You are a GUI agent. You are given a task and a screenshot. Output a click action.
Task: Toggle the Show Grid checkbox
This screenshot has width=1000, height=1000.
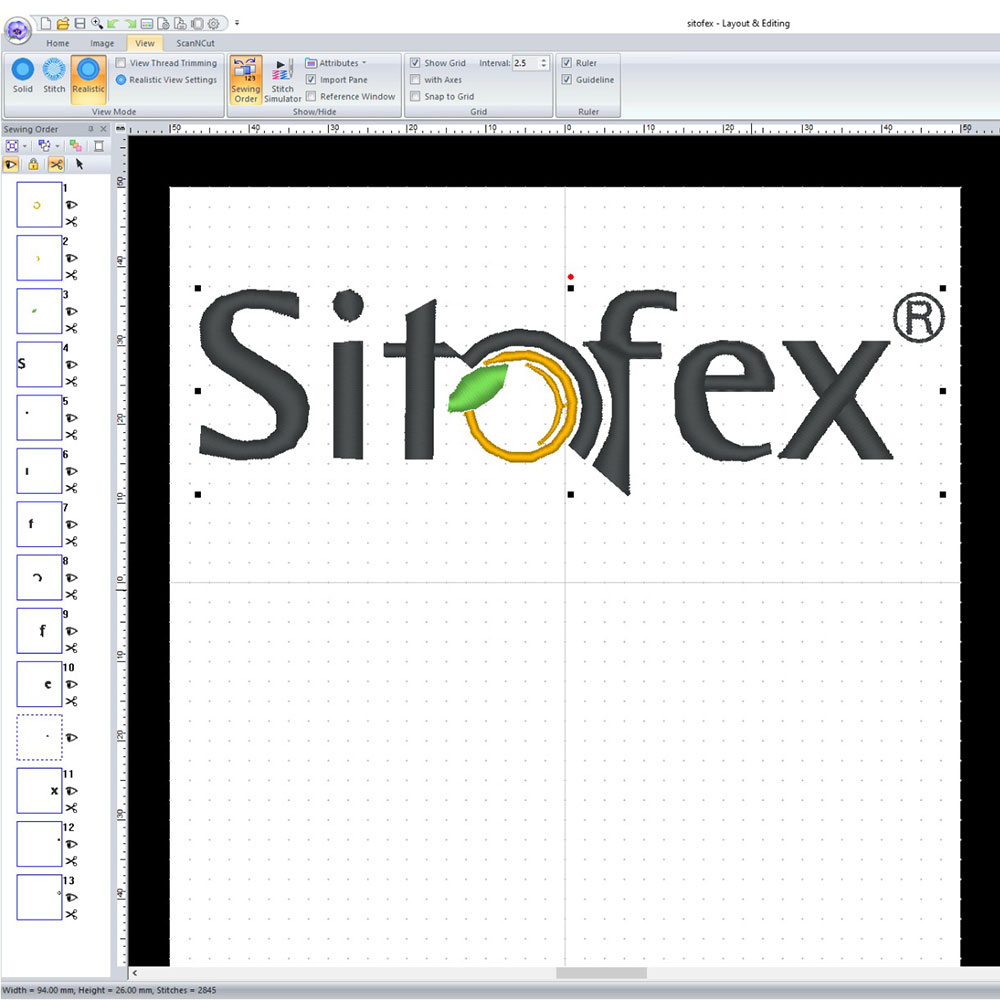click(415, 63)
